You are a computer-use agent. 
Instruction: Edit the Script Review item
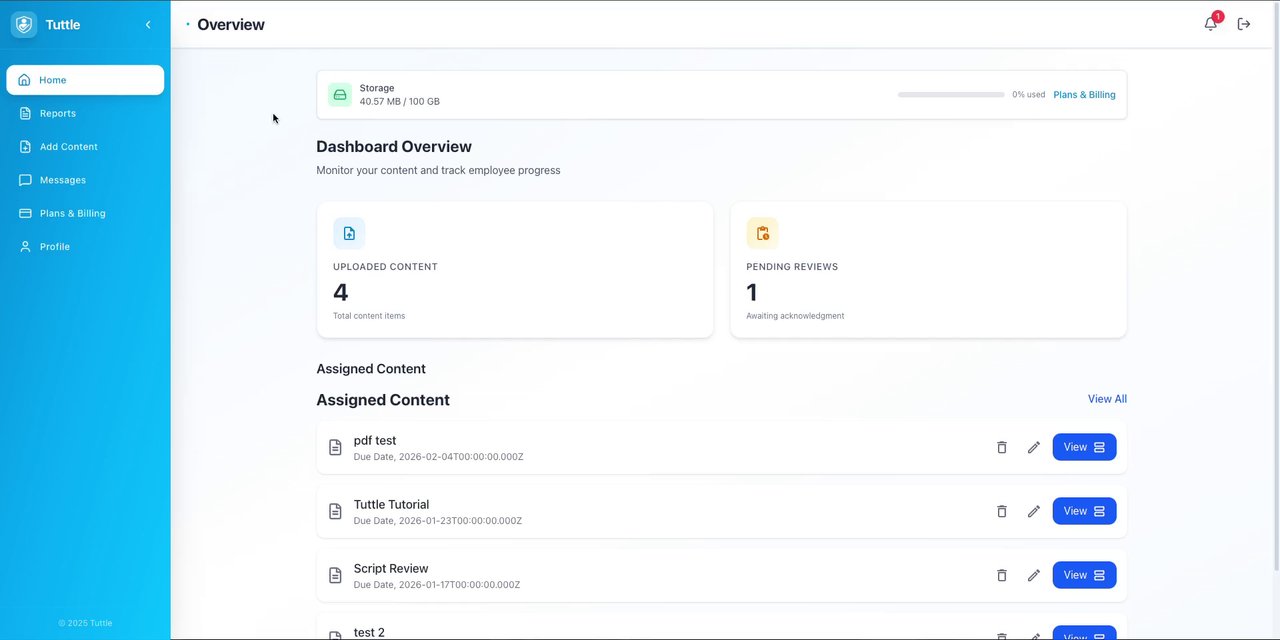point(1033,575)
